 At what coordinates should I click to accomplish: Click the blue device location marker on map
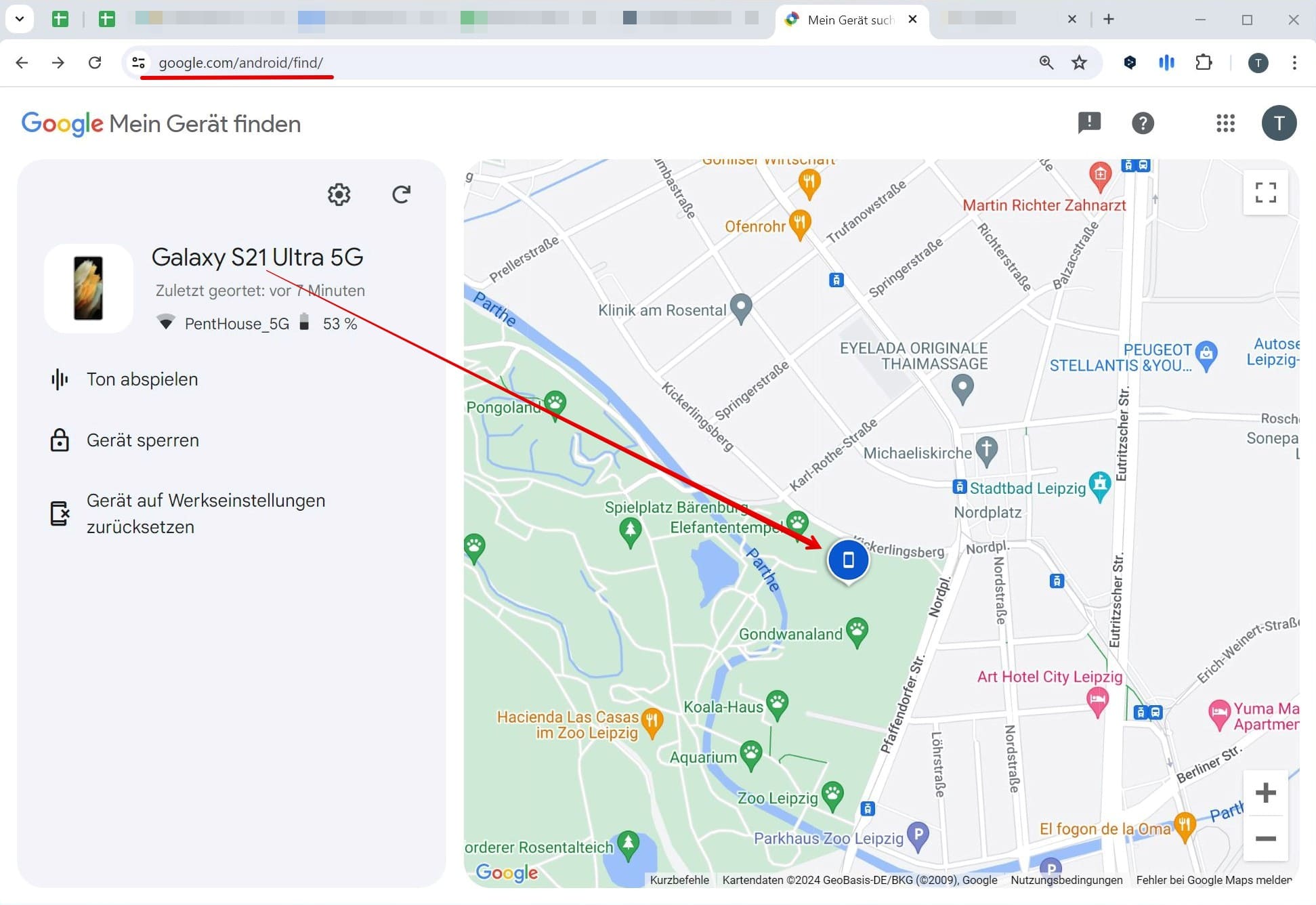848,560
